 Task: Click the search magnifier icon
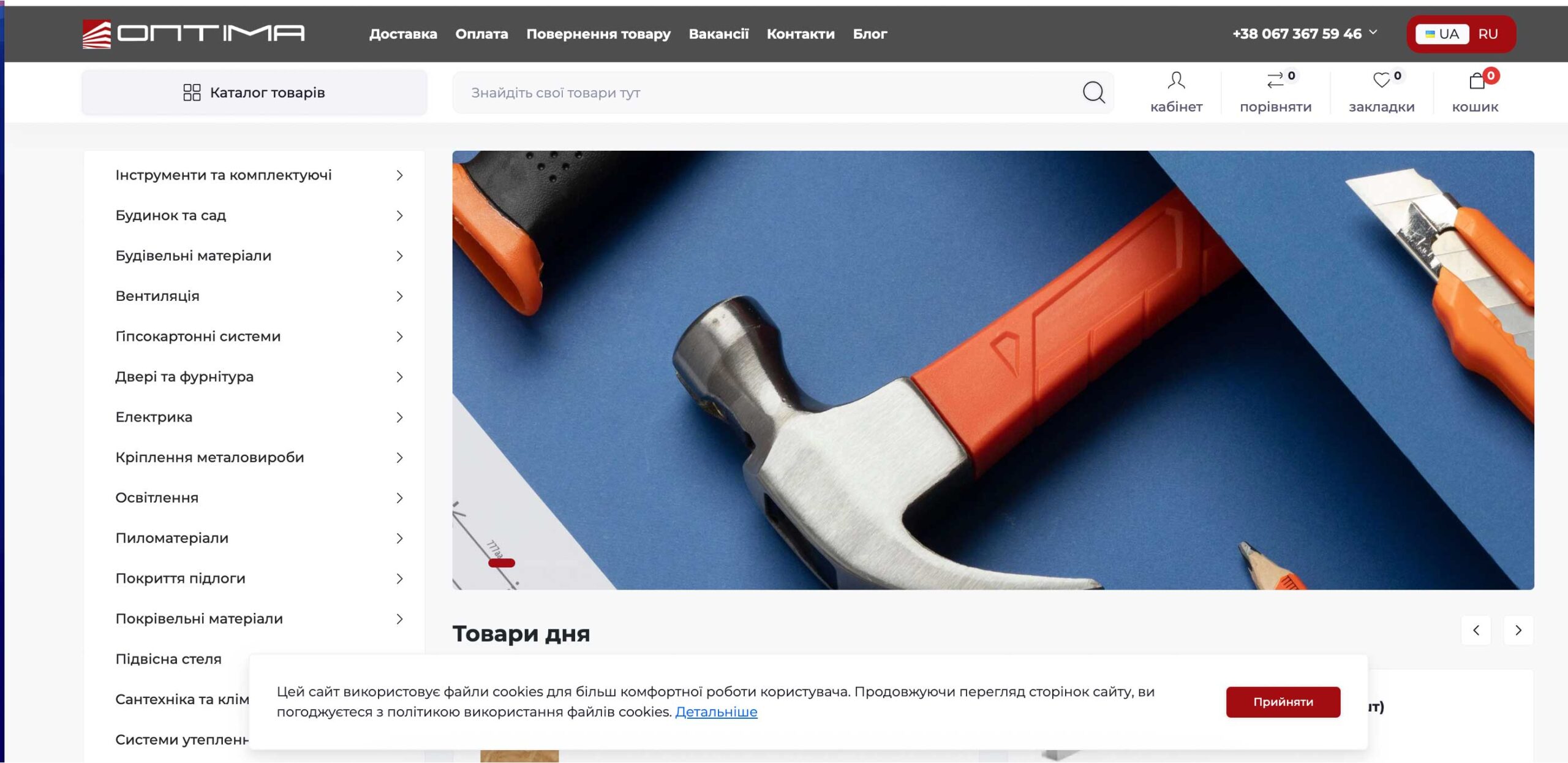click(x=1093, y=93)
